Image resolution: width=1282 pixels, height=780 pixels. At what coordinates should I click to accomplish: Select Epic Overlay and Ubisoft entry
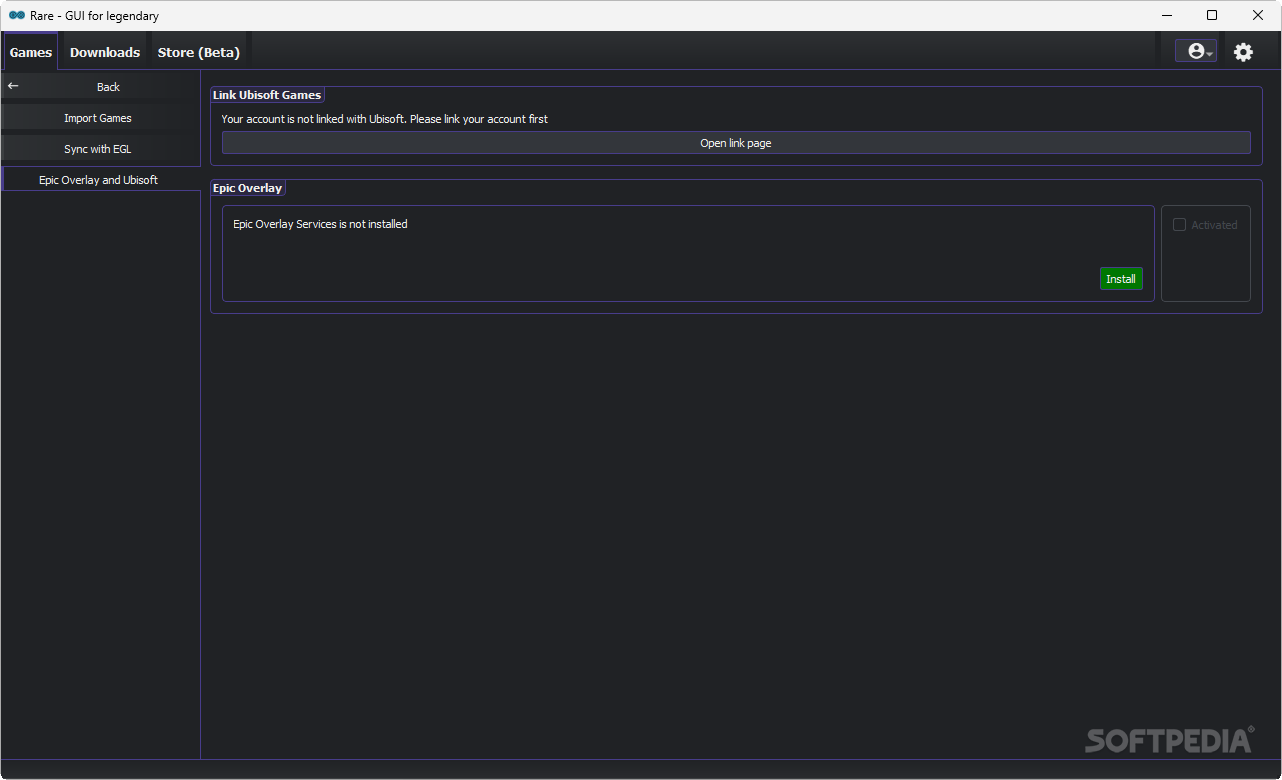pyautogui.click(x=100, y=180)
